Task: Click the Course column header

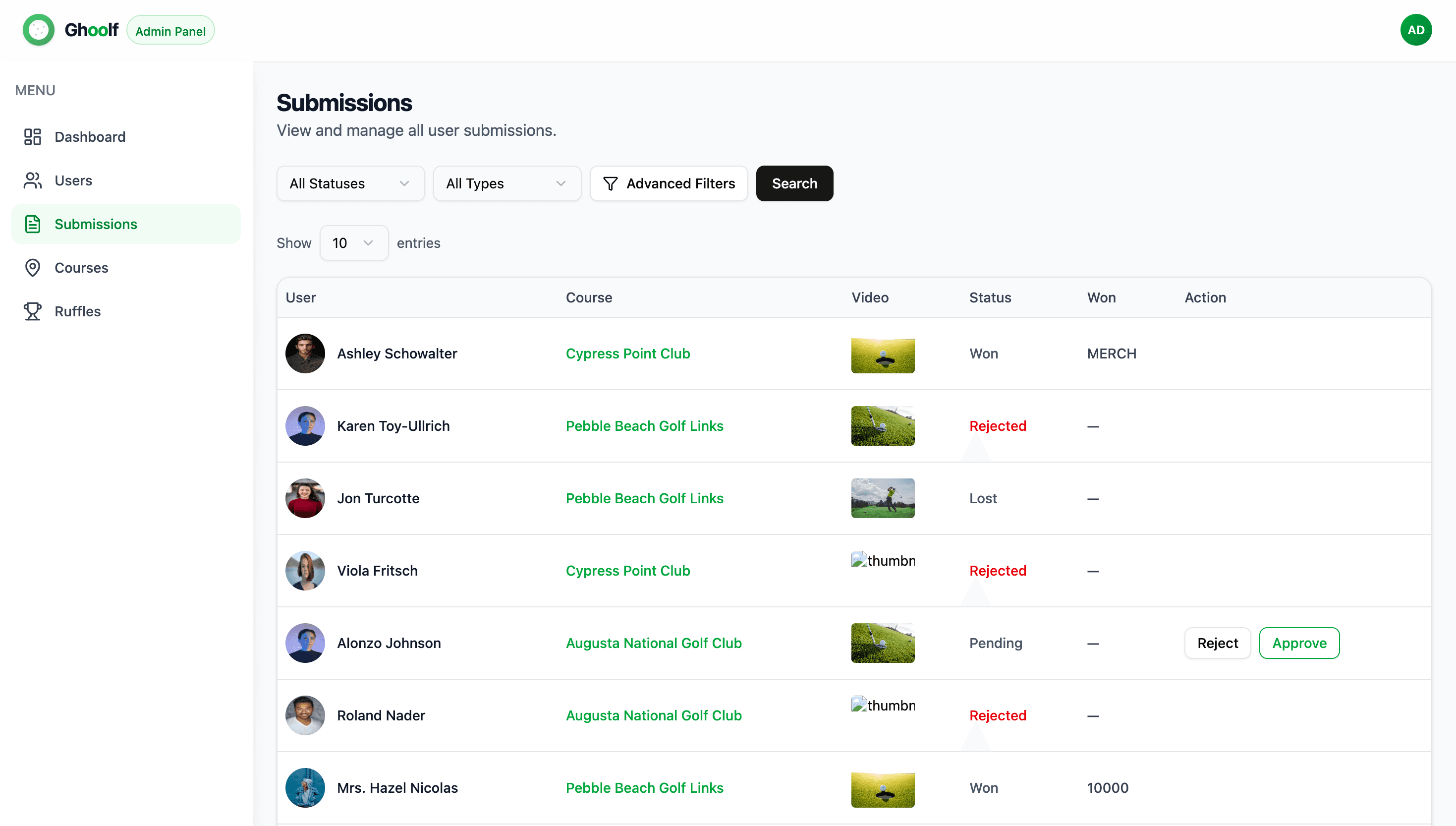Action: coord(589,298)
